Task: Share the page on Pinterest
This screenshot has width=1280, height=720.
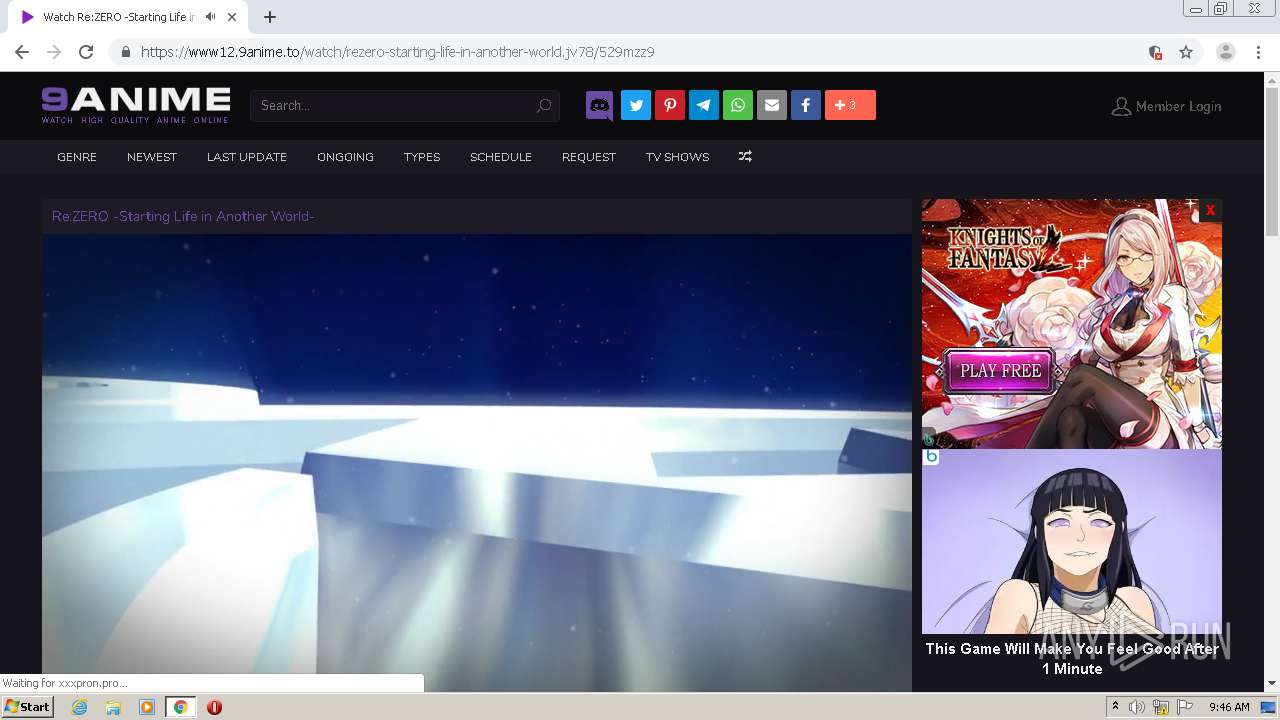Action: pos(670,105)
